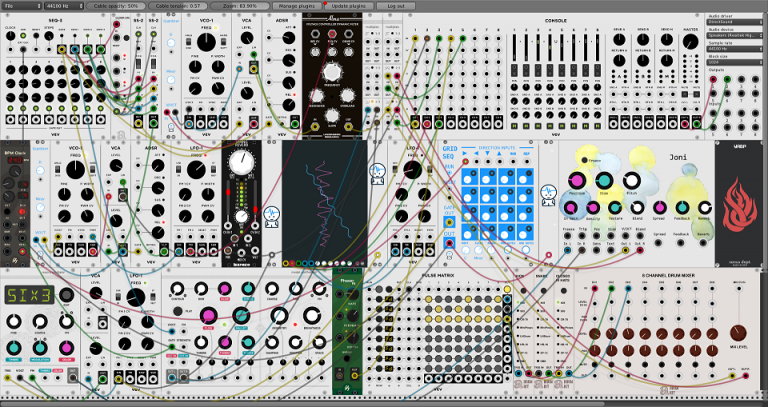Click the RESET button on SEQ-3
The height and width of the screenshot is (407, 768).
tap(36, 36)
